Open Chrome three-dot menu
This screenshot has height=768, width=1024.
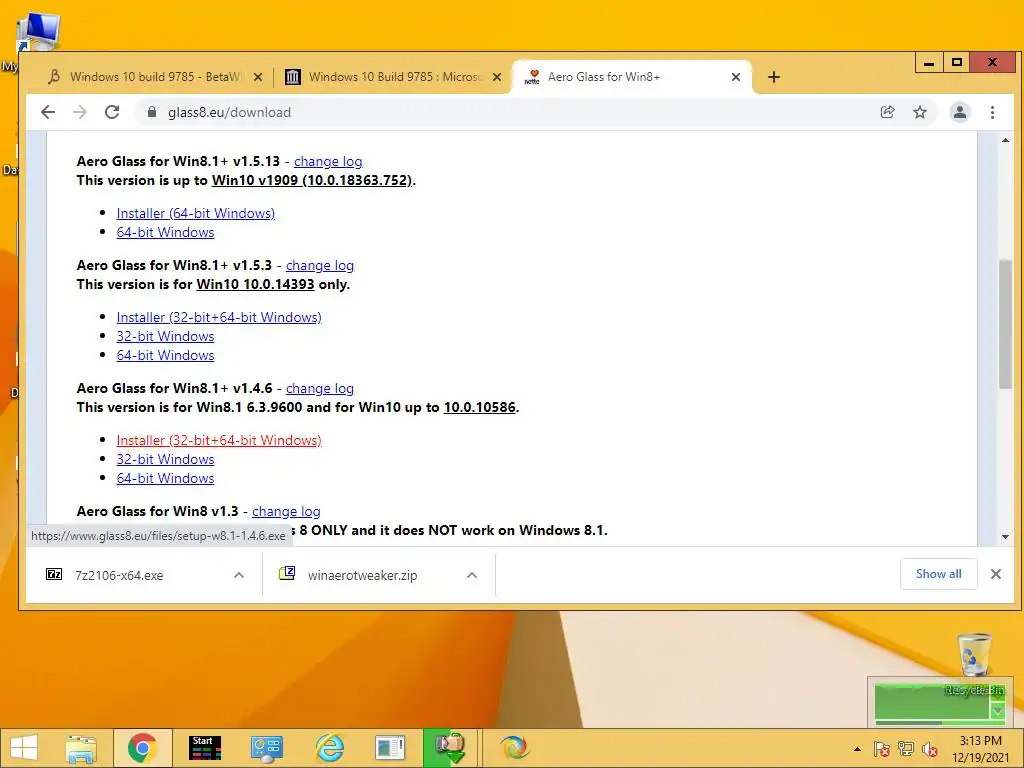pyautogui.click(x=992, y=112)
